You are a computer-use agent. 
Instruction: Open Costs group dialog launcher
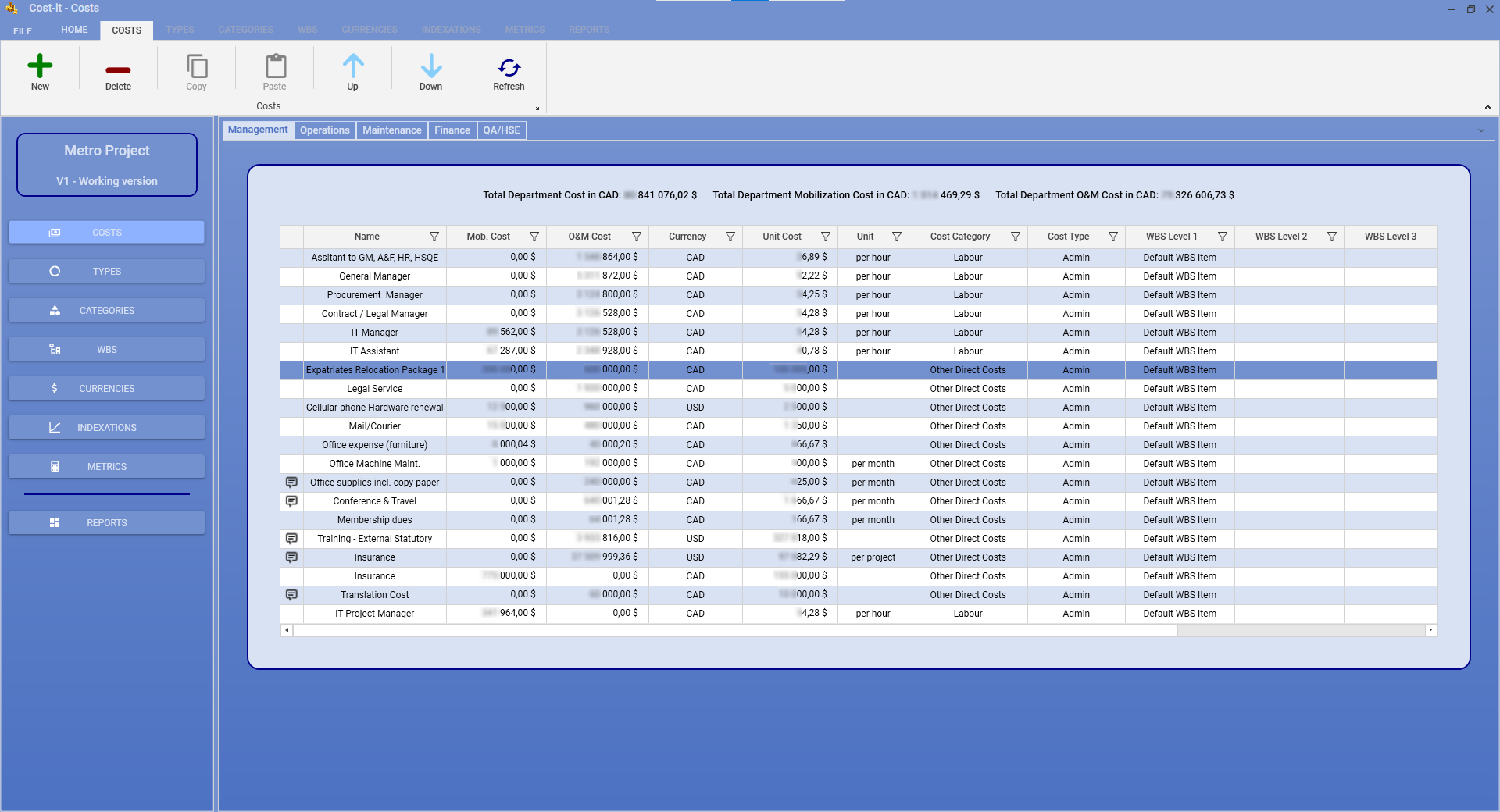pos(536,107)
